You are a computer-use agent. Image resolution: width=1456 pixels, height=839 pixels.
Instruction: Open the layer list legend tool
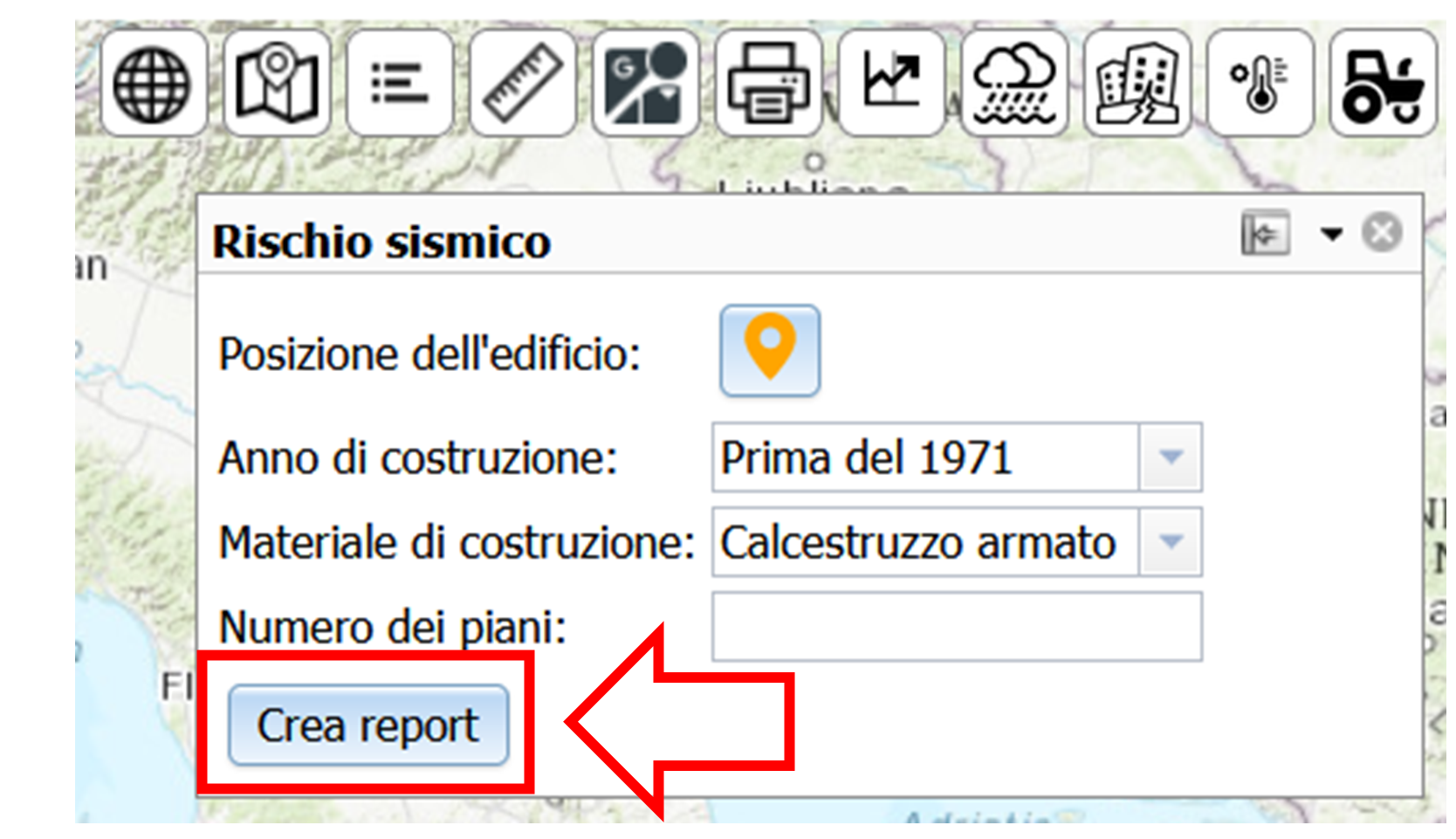point(400,83)
